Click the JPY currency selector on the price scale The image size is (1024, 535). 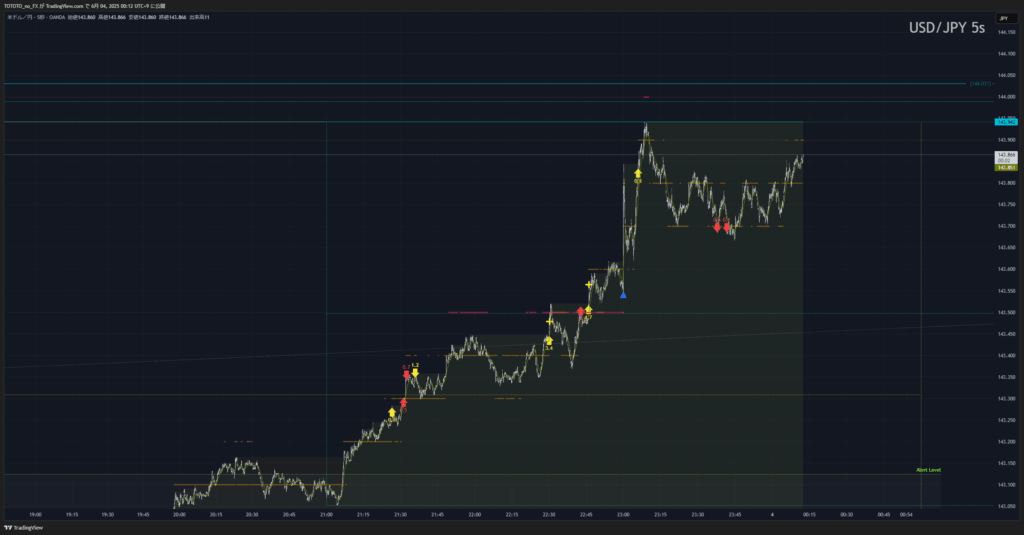pos(1004,18)
